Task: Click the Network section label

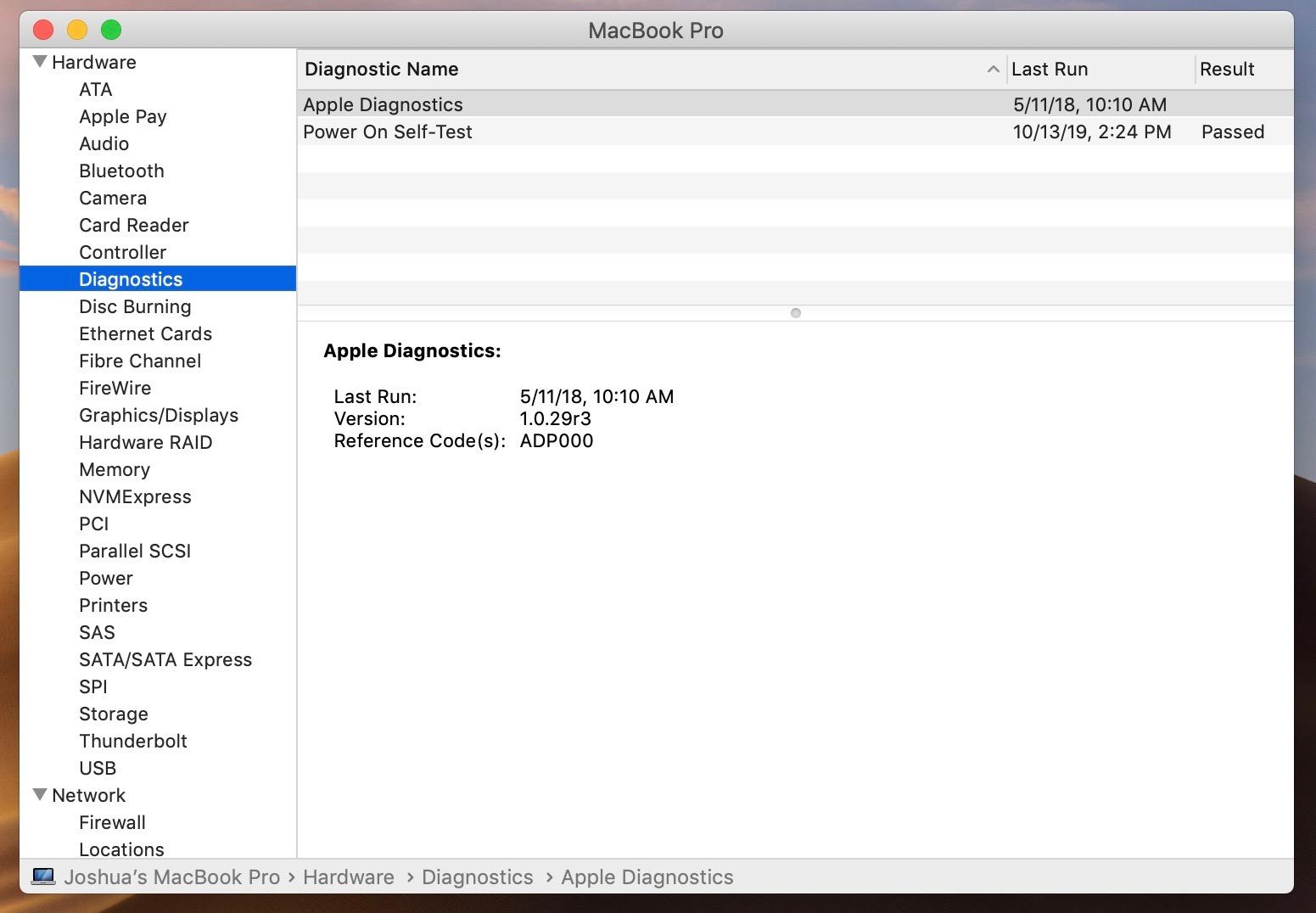Action: pos(89,795)
